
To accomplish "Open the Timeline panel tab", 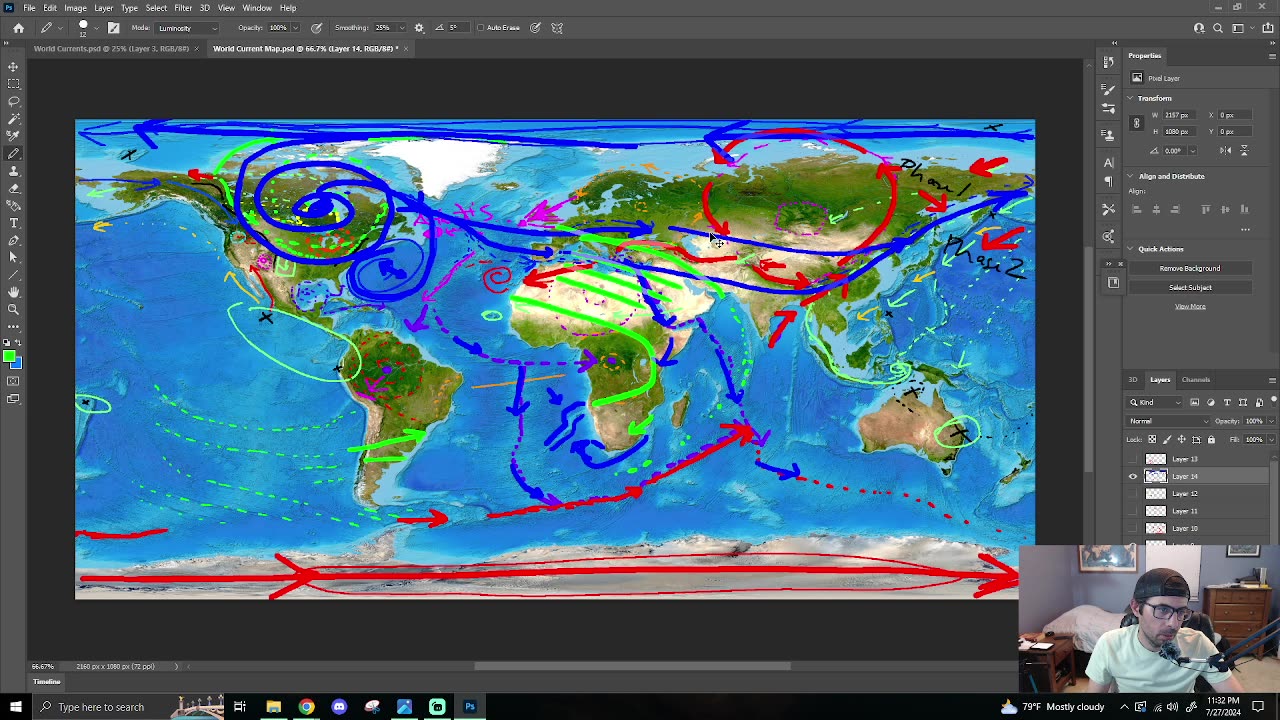I will pos(46,682).
